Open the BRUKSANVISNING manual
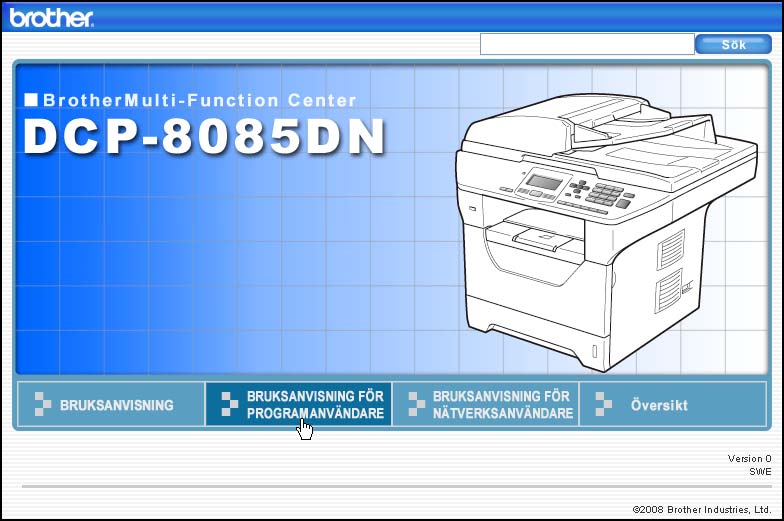This screenshot has width=784, height=521. tap(111, 404)
